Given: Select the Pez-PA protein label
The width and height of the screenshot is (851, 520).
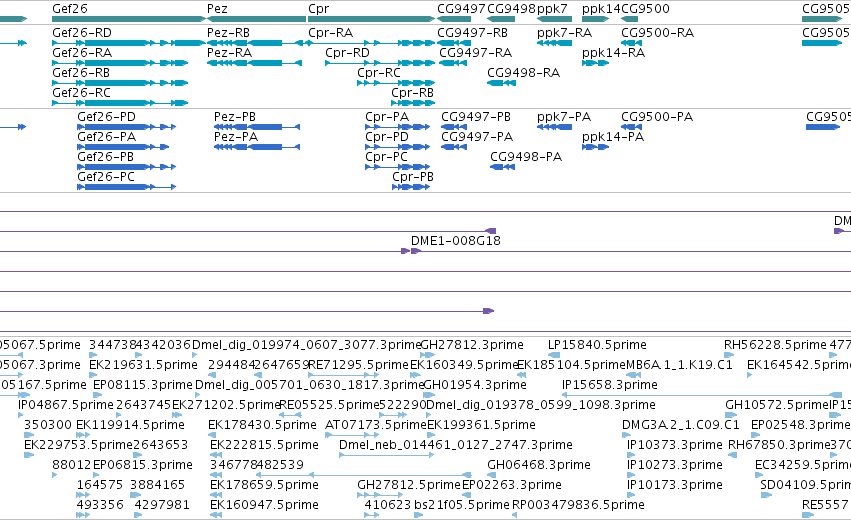Looking at the screenshot, I should [236, 137].
